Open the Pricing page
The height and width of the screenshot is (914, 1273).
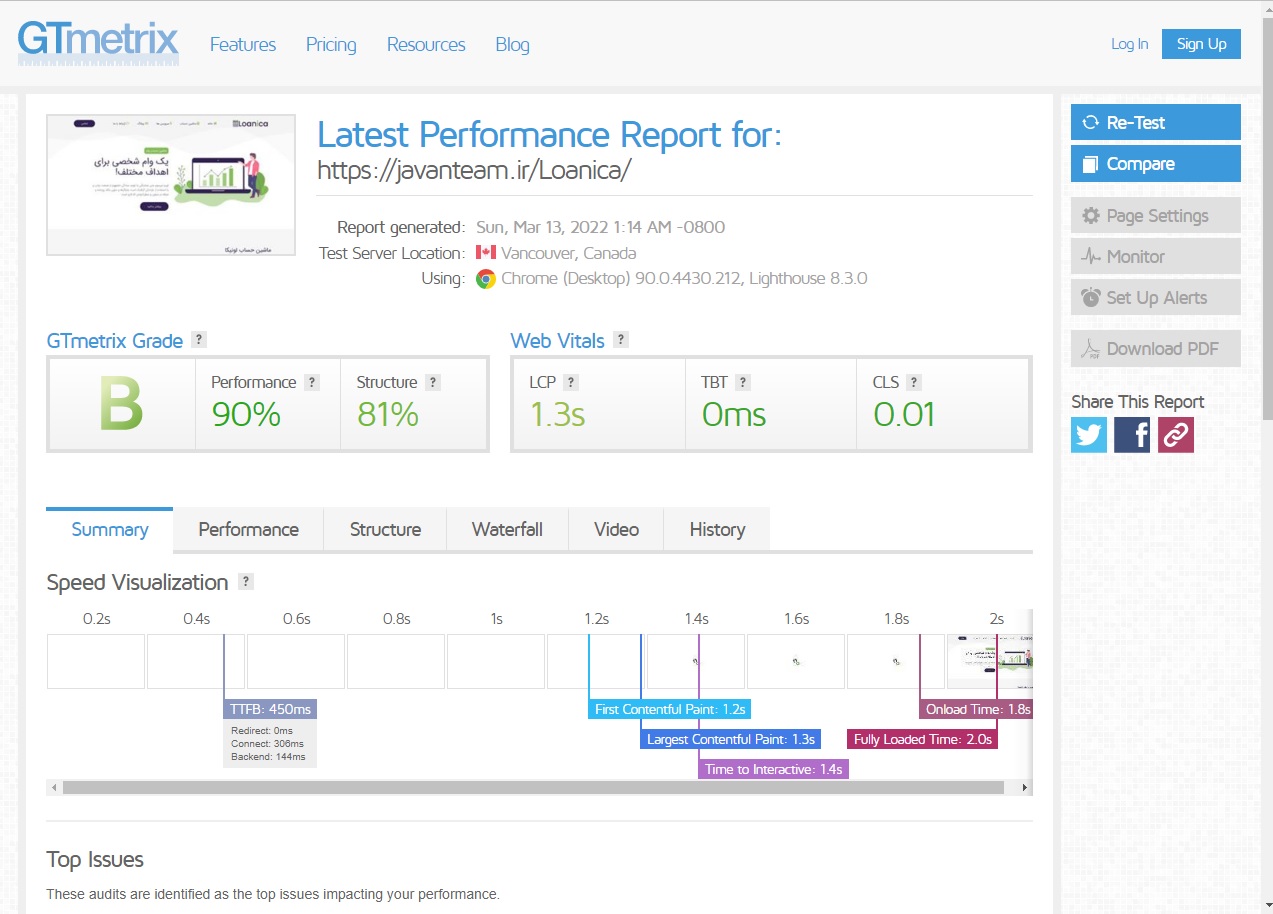coord(331,44)
